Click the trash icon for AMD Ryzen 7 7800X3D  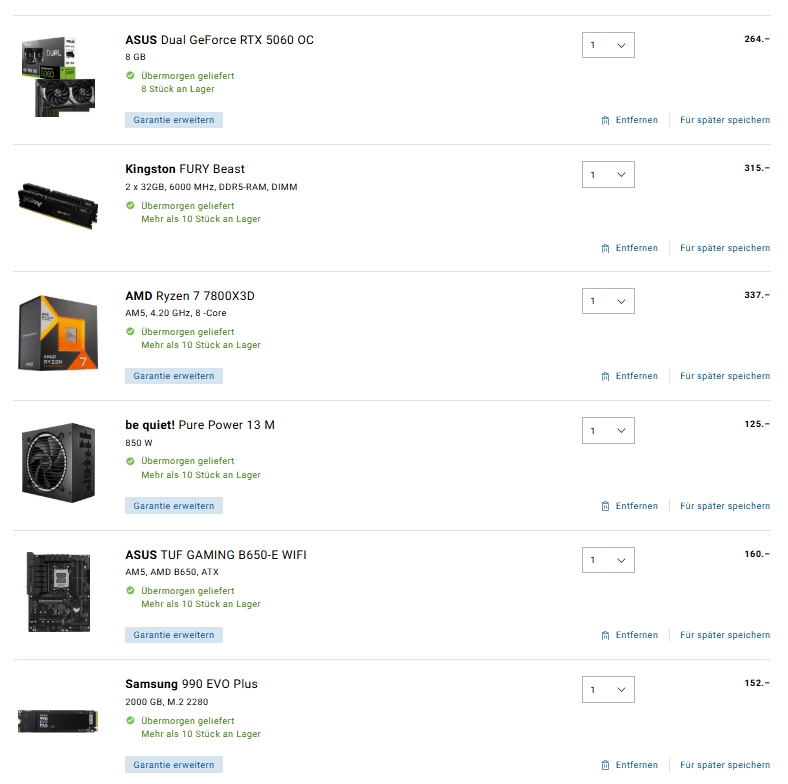point(605,376)
